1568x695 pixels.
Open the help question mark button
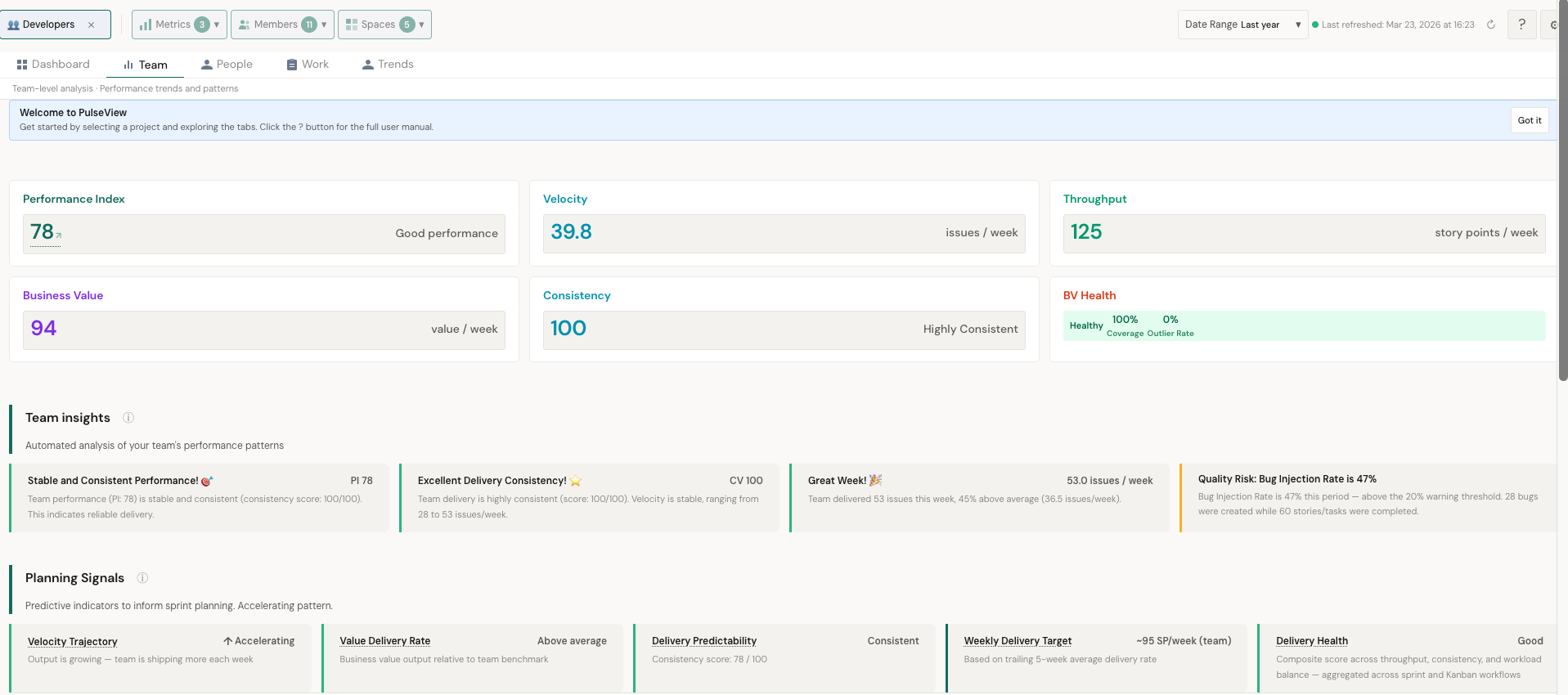(x=1521, y=25)
